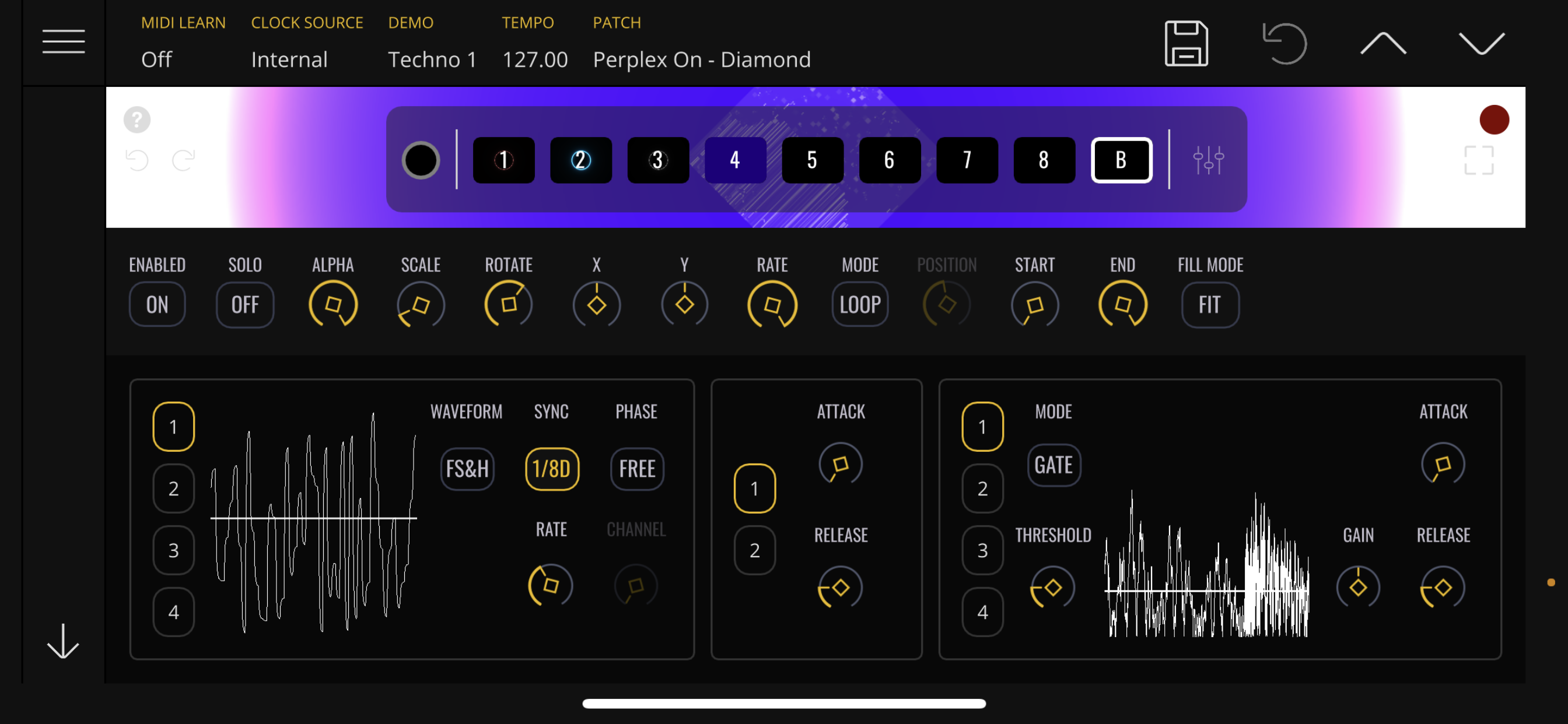This screenshot has width=1568, height=724.
Task: Toggle the ENABLED ON button
Action: point(157,304)
